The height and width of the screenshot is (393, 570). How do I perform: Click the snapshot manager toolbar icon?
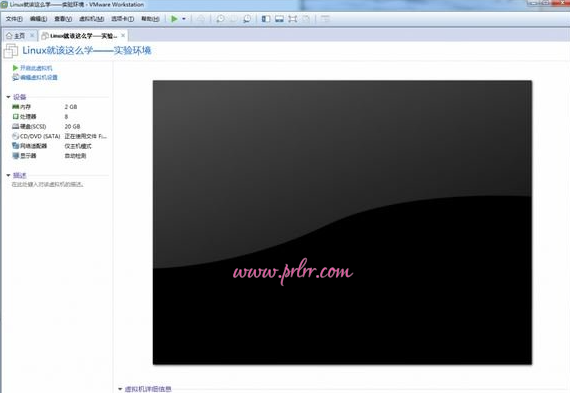coord(247,19)
